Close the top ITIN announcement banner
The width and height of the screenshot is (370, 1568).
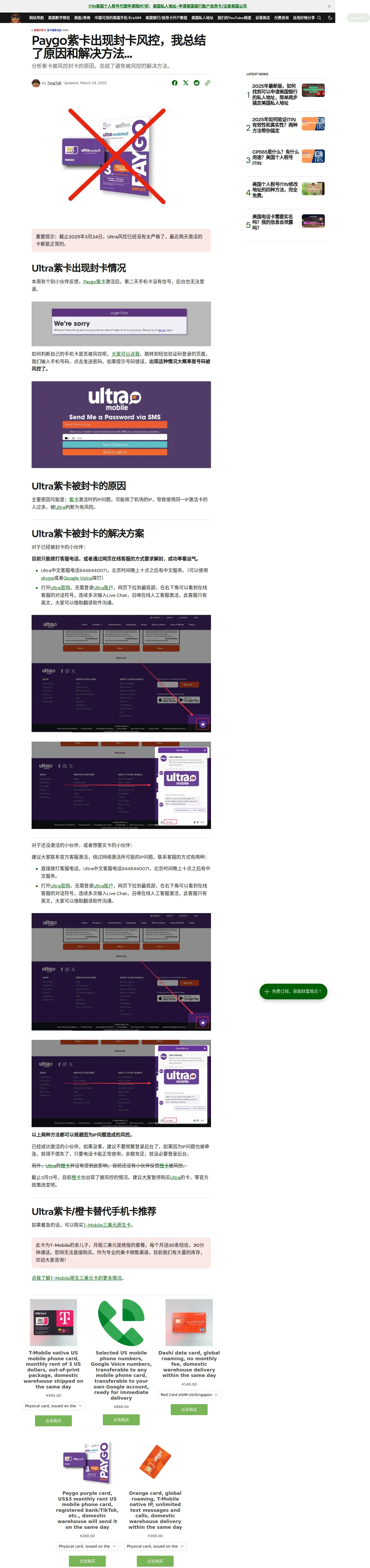[329, 6]
